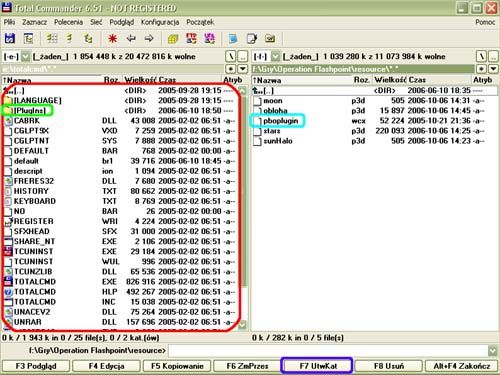Click the UNRAR DLL file icon
The width and height of the screenshot is (500, 375).
pos(8,322)
